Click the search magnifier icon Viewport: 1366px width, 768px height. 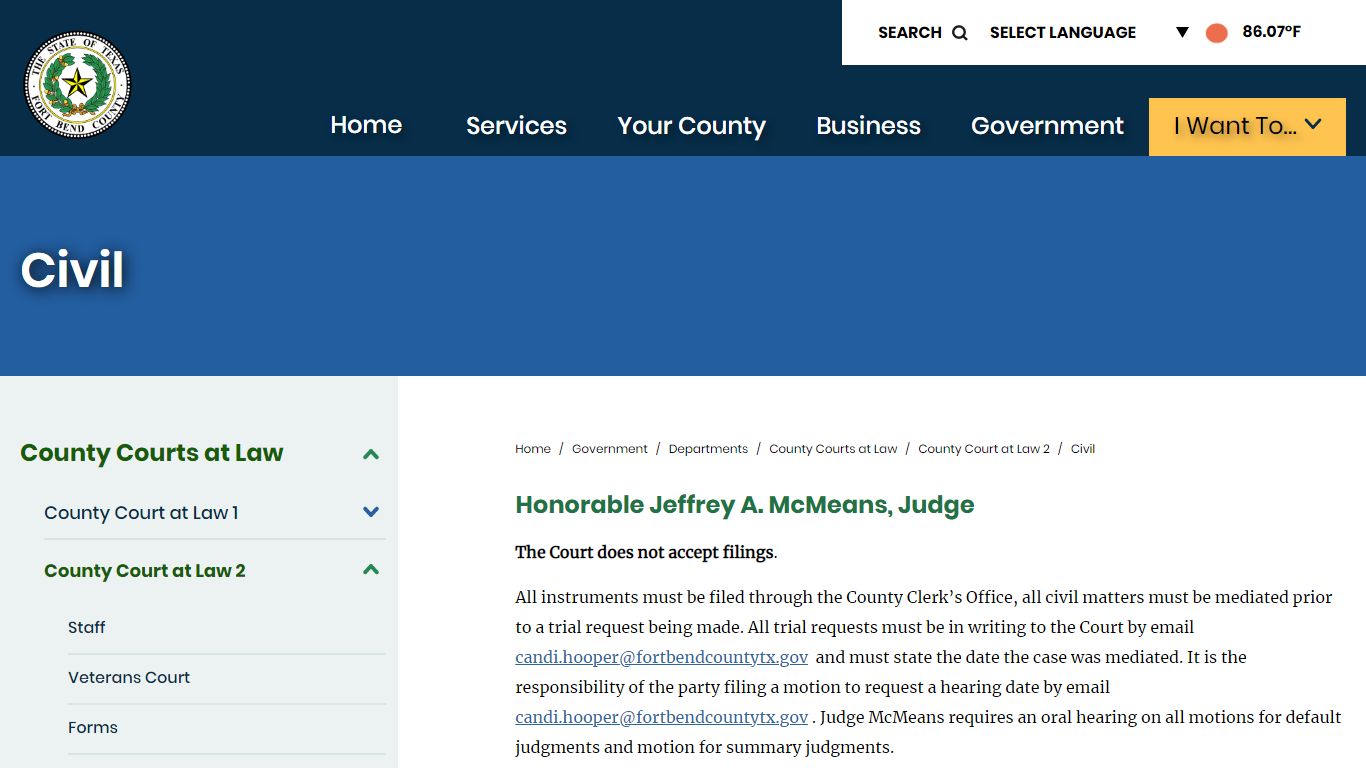point(960,33)
